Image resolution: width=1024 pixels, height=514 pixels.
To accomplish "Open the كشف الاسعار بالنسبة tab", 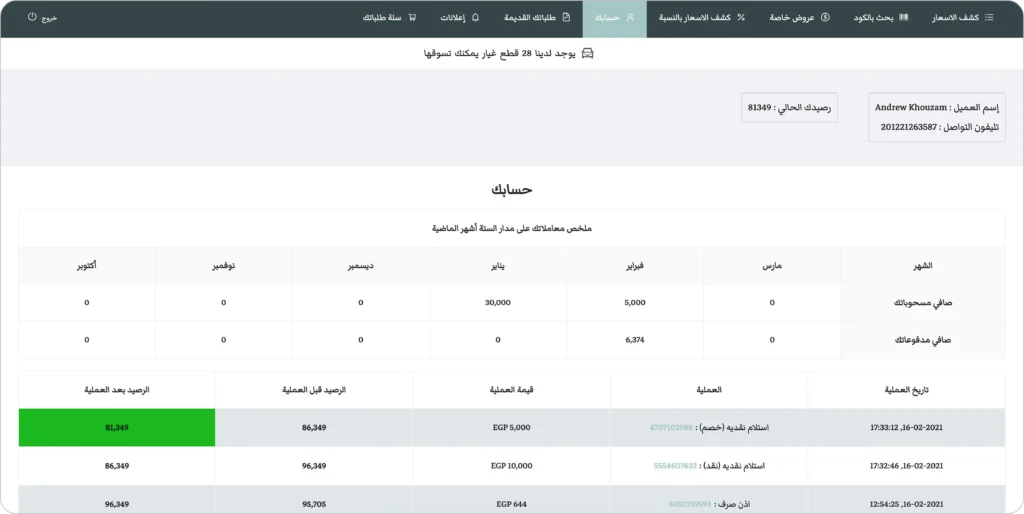I will (x=699, y=18).
